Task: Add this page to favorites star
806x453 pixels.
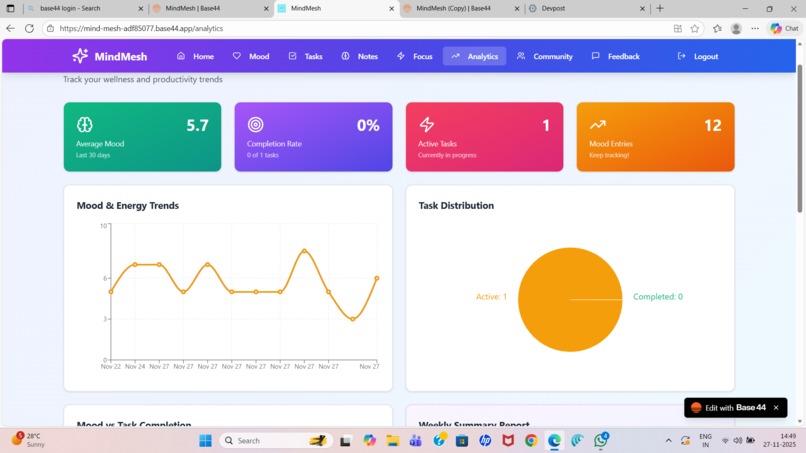Action: [x=694, y=28]
